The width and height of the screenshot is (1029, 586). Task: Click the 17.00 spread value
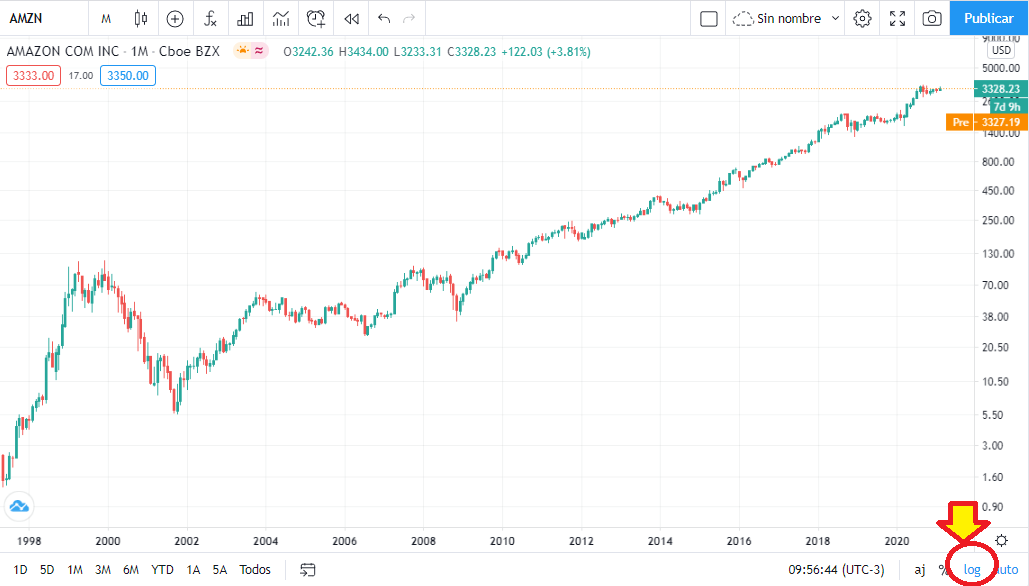tap(81, 75)
